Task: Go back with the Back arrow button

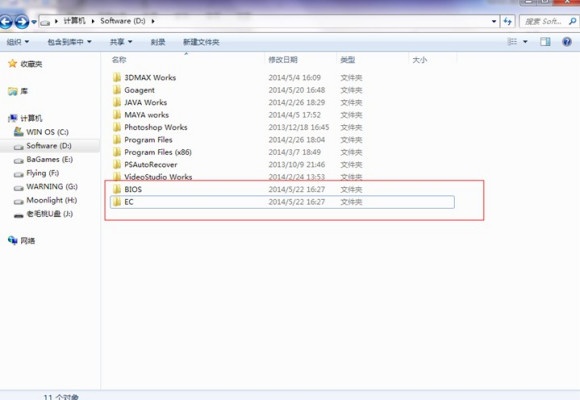Action: pos(6,22)
